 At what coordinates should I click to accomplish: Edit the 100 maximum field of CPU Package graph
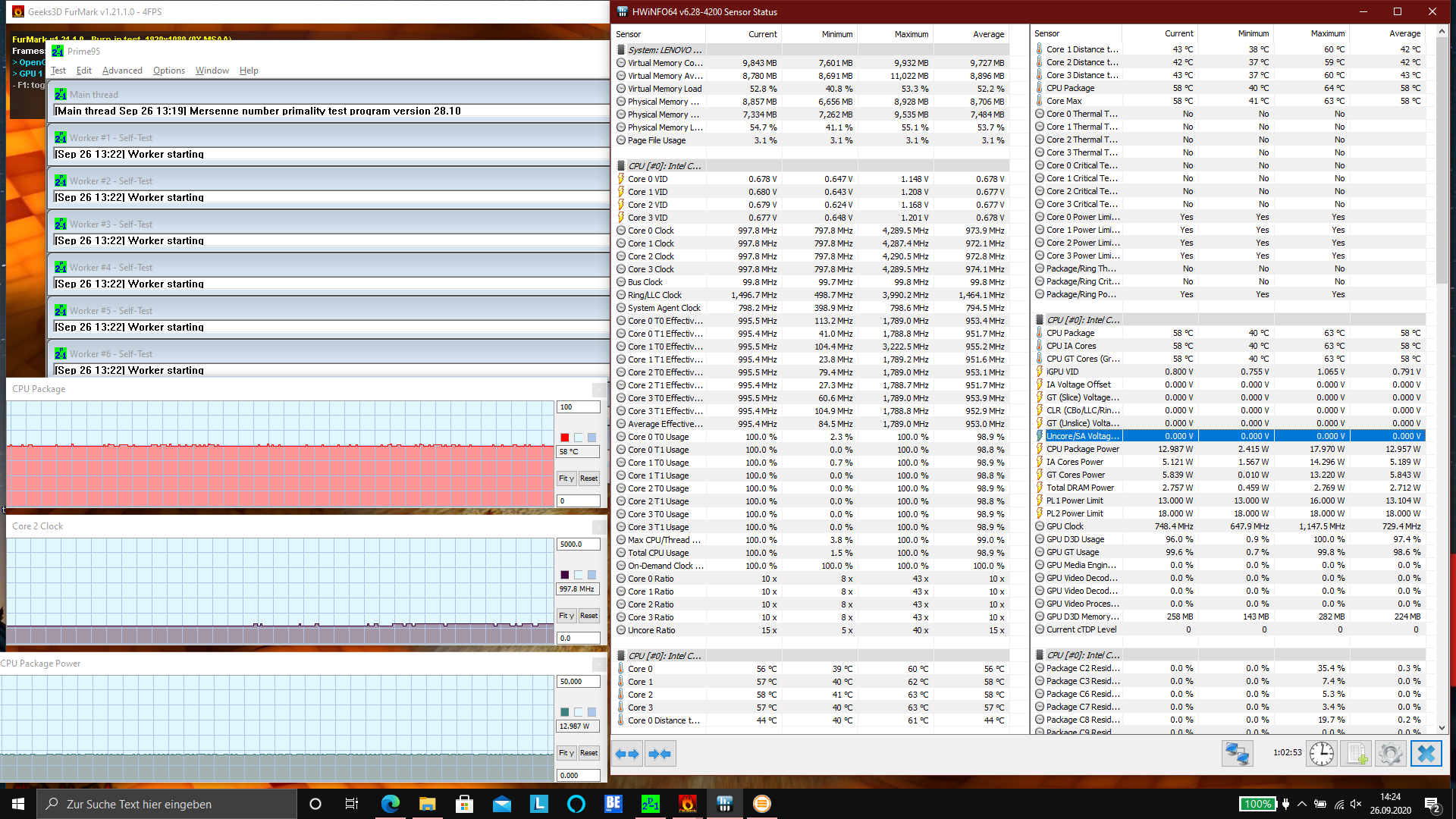pos(579,407)
